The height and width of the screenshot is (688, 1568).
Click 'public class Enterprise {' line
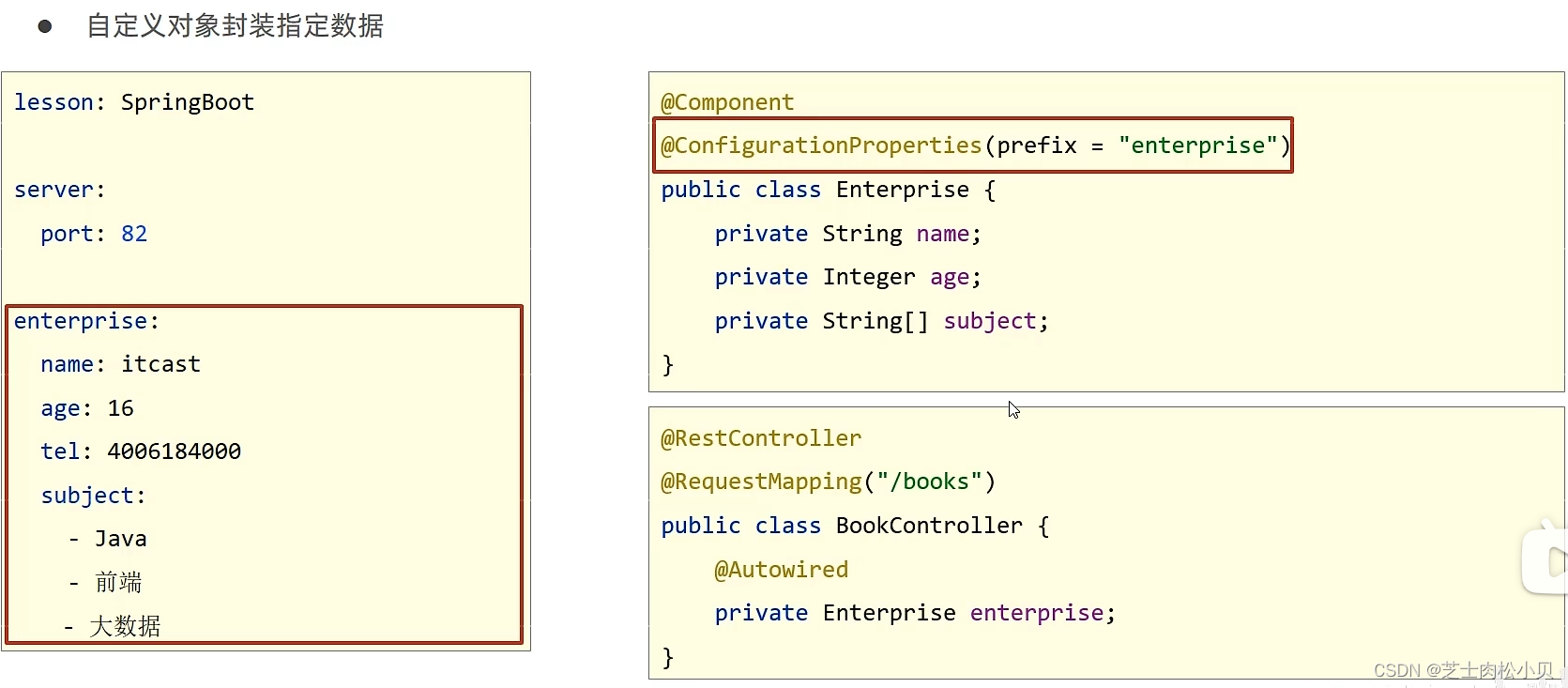pyautogui.click(x=829, y=190)
